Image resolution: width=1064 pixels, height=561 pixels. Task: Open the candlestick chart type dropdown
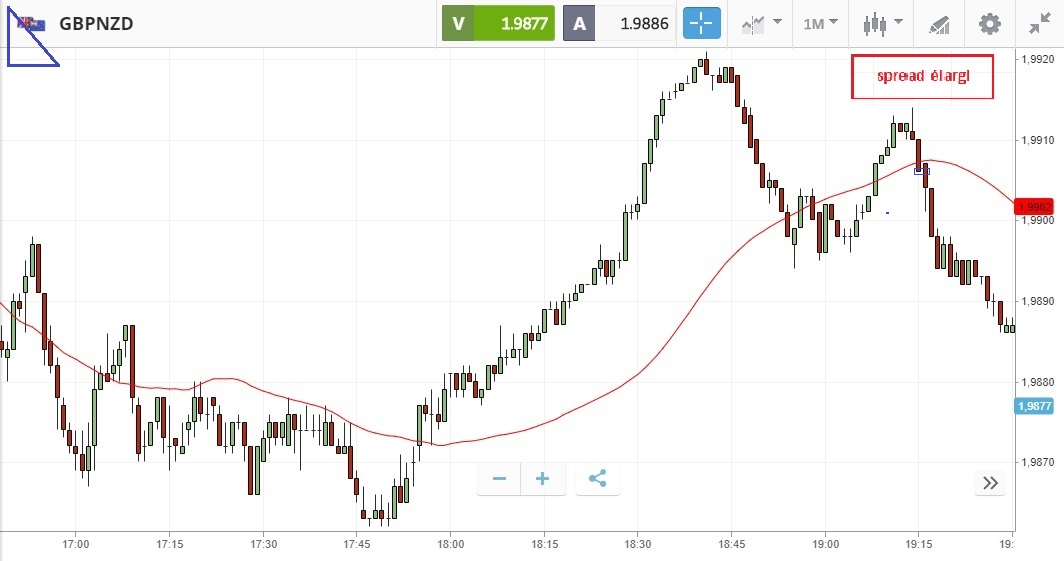[883, 23]
